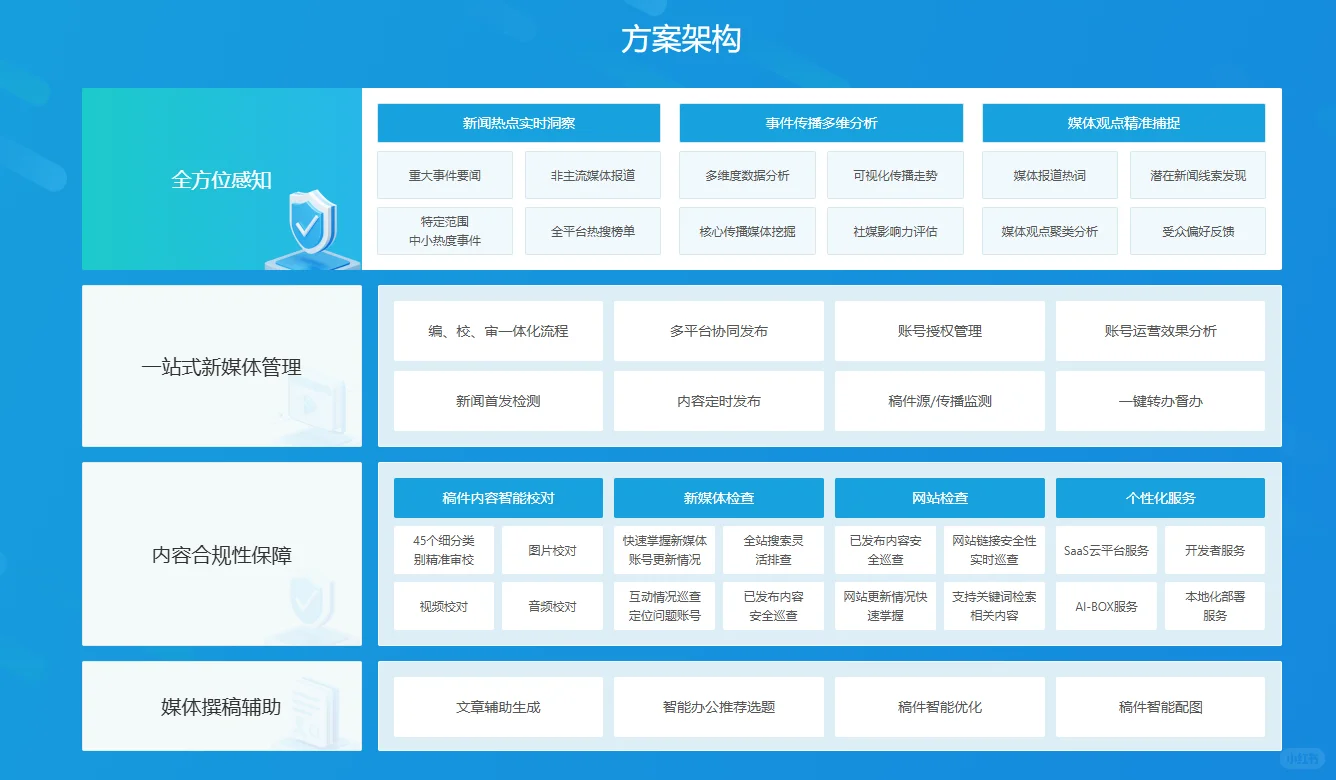The height and width of the screenshot is (780, 1336).
Task: Click the 稿件智能配图 item
Action: tap(1160, 707)
